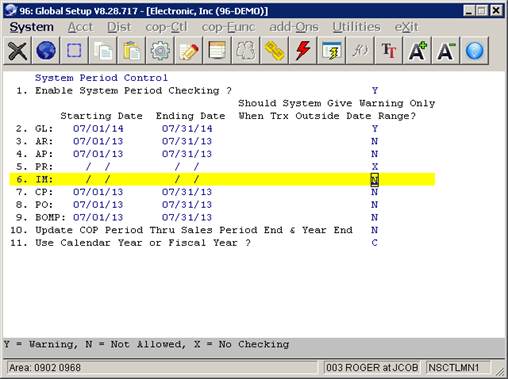This screenshot has height=379, width=508.
Task: Click the AP warning-only N value
Action: click(375, 154)
